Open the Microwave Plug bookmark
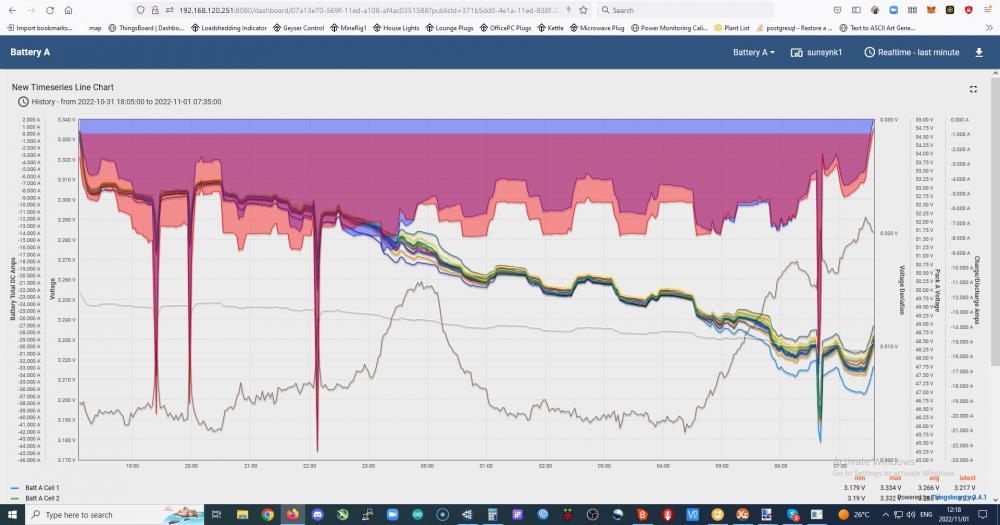 tap(596, 28)
